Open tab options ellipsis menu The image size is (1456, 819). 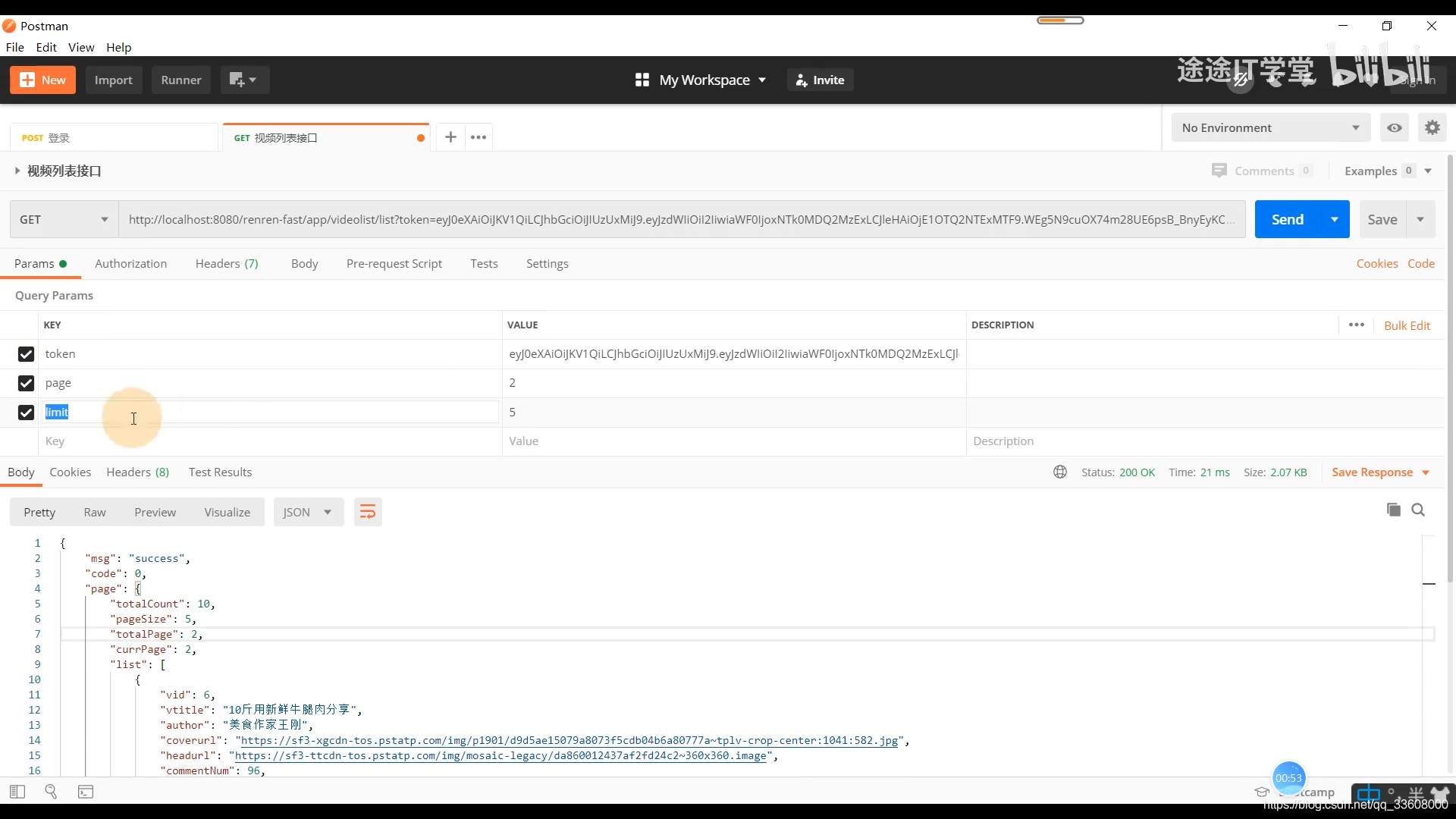click(x=479, y=137)
